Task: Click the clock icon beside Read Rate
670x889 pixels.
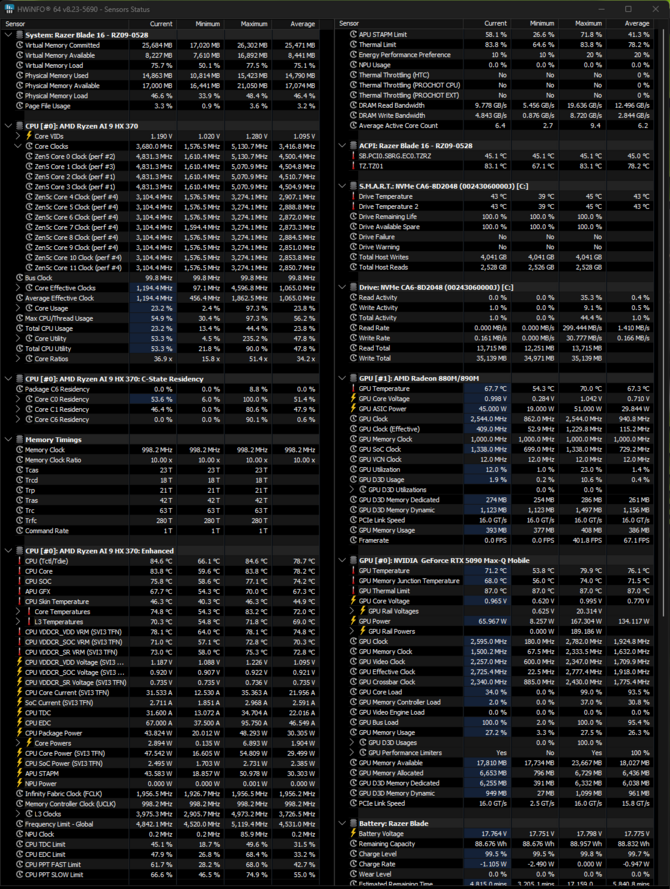Action: point(353,328)
